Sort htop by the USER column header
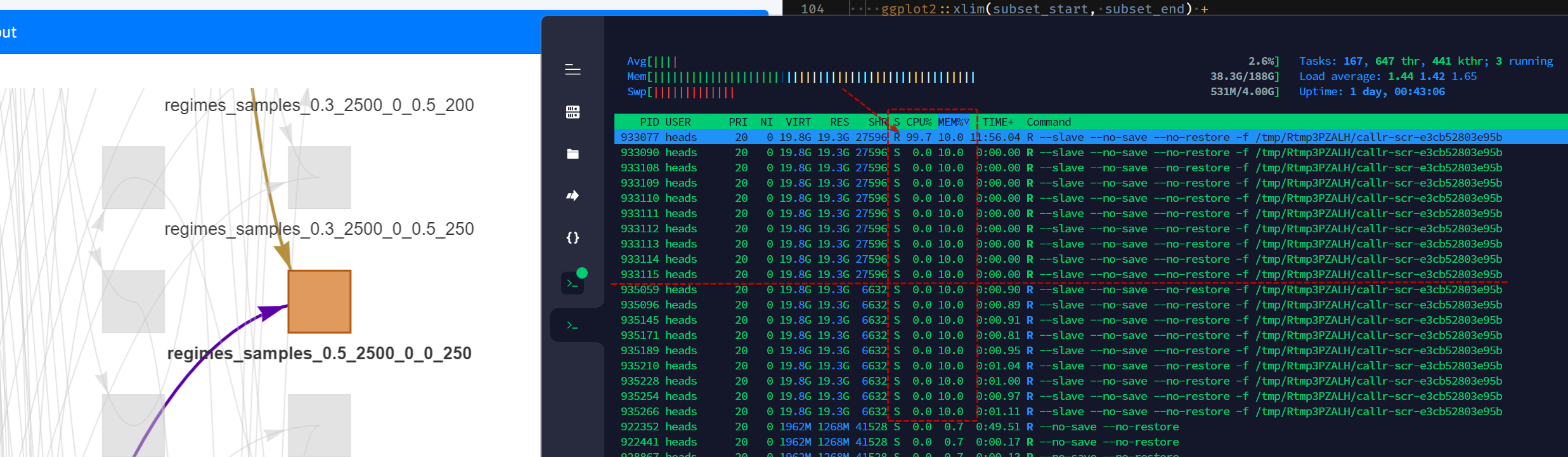This screenshot has height=457, width=1568. 678,122
